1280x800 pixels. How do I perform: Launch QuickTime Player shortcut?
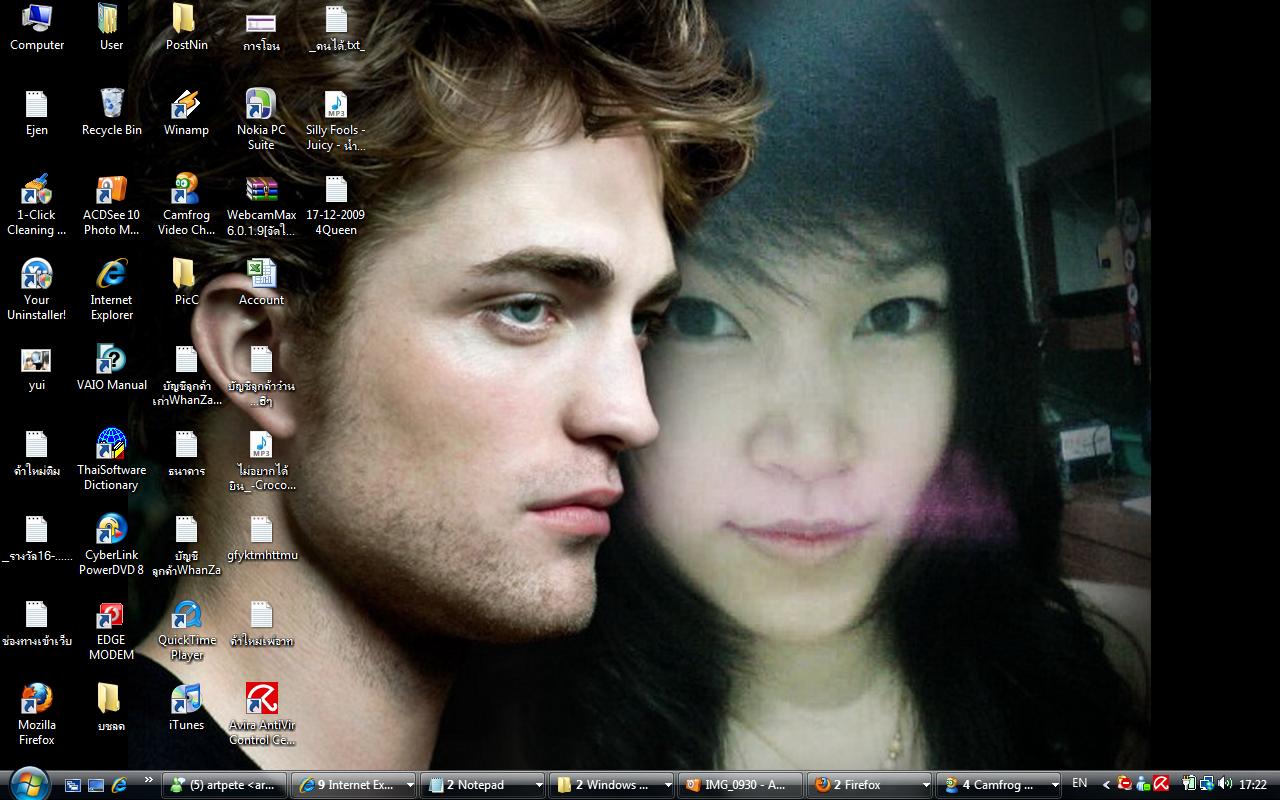click(186, 615)
